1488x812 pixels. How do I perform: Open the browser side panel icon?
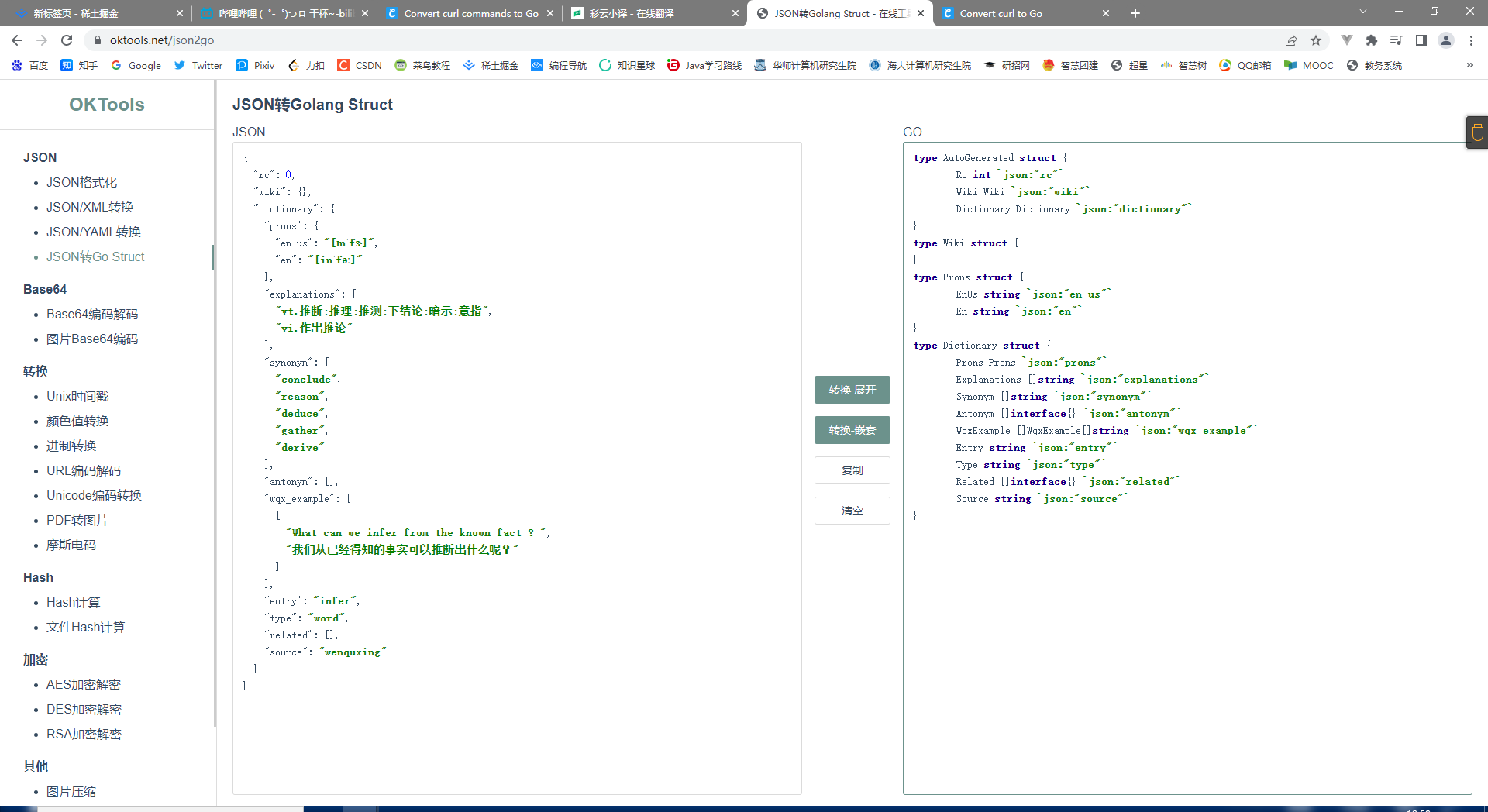1421,40
